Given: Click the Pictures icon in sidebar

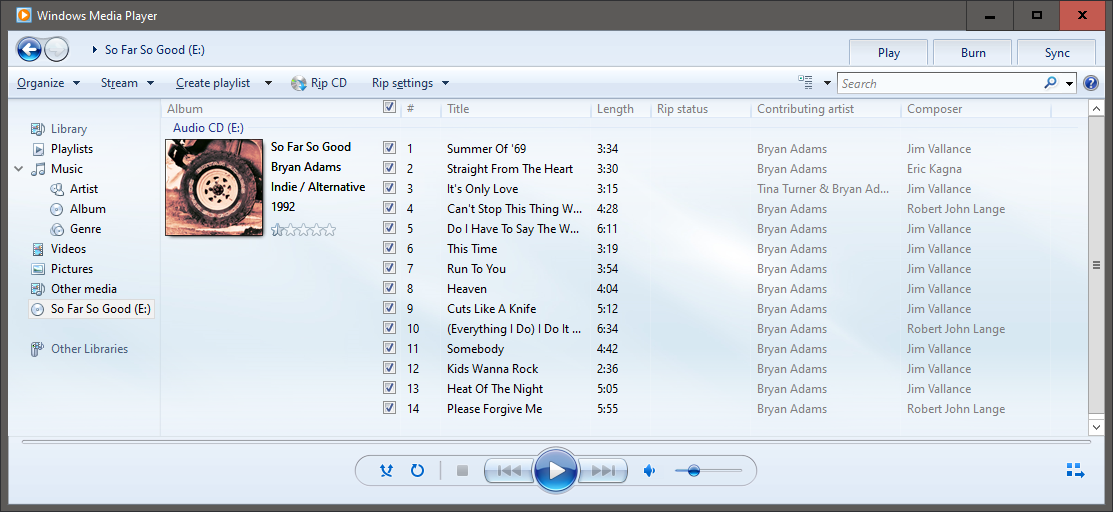Looking at the screenshot, I should tap(38, 268).
